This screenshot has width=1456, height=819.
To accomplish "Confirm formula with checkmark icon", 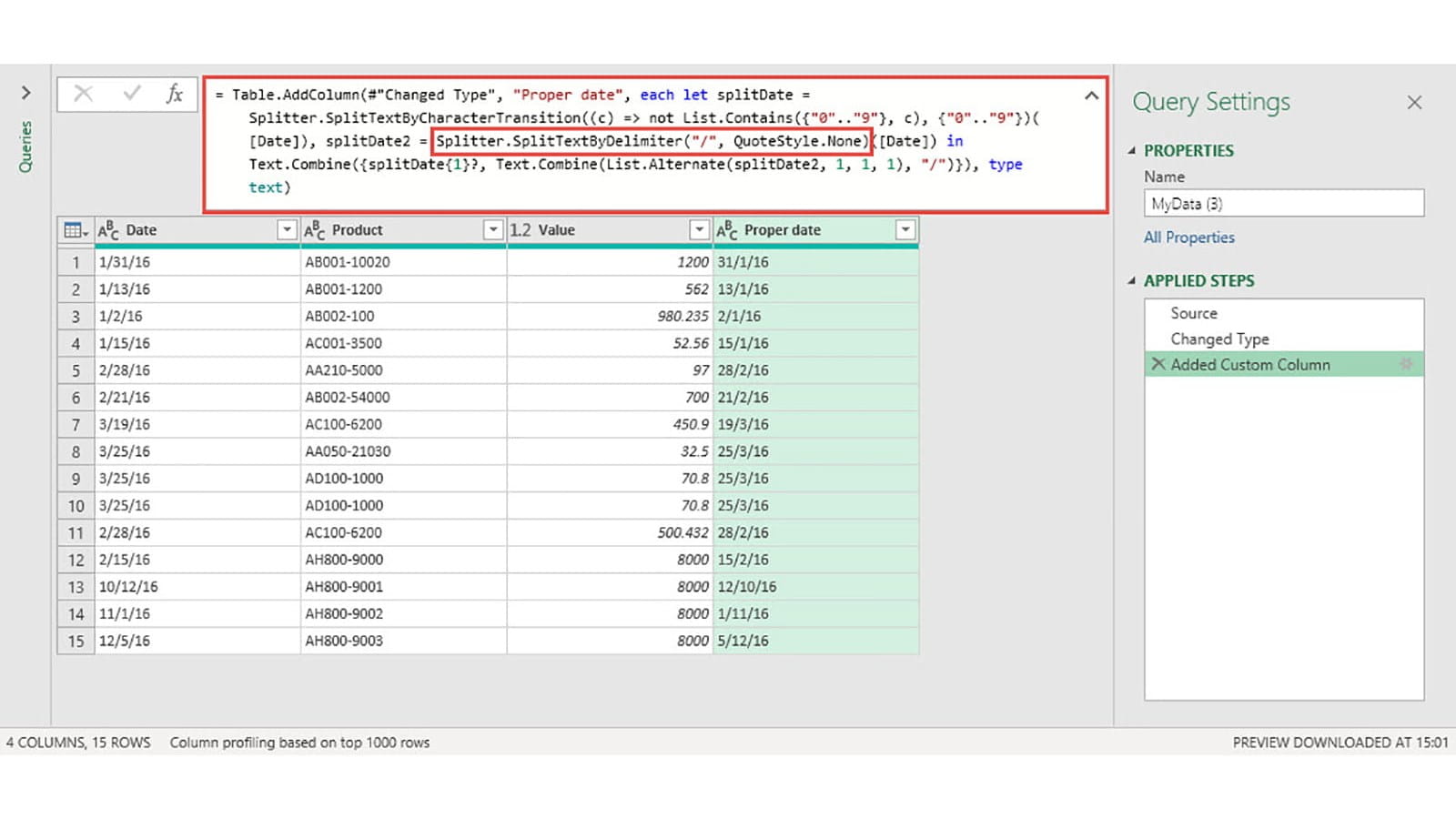I will tap(132, 94).
